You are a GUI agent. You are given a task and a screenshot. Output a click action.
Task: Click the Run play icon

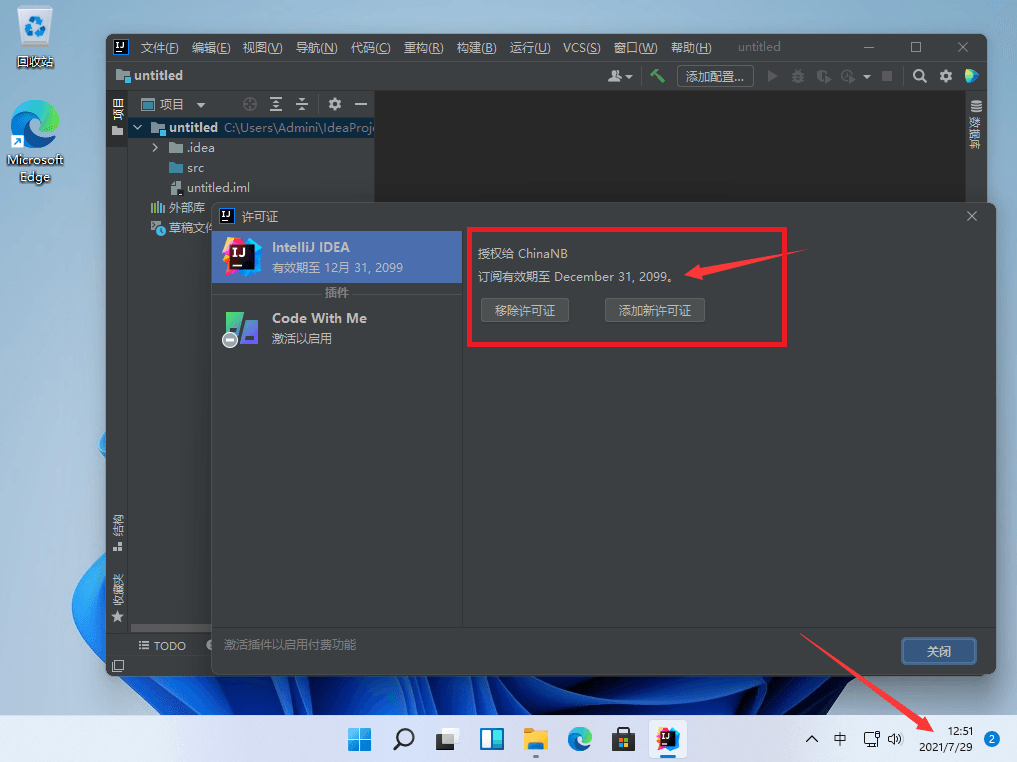(x=772, y=76)
